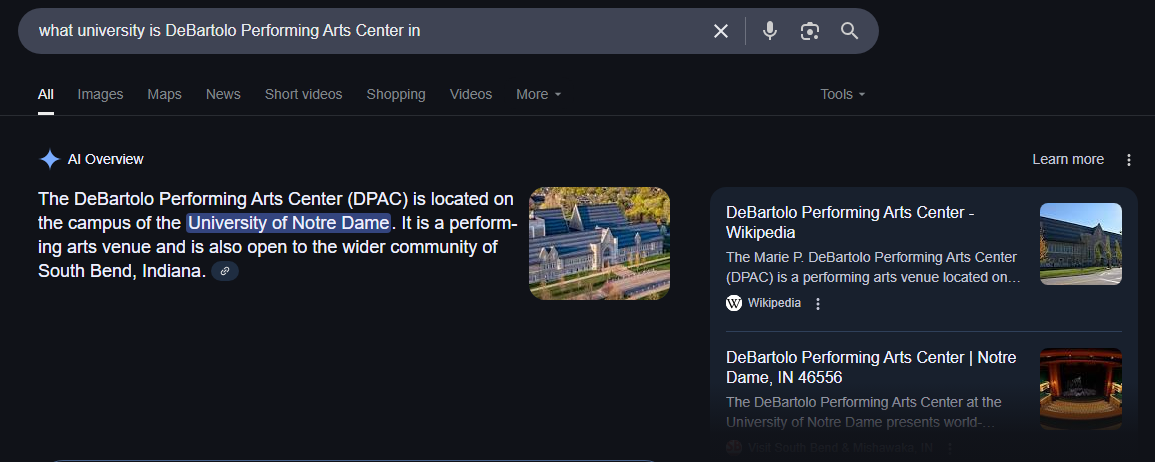Screen dimensions: 1155x462
Task: Click the AI Overview sparkle icon
Action: coord(50,159)
